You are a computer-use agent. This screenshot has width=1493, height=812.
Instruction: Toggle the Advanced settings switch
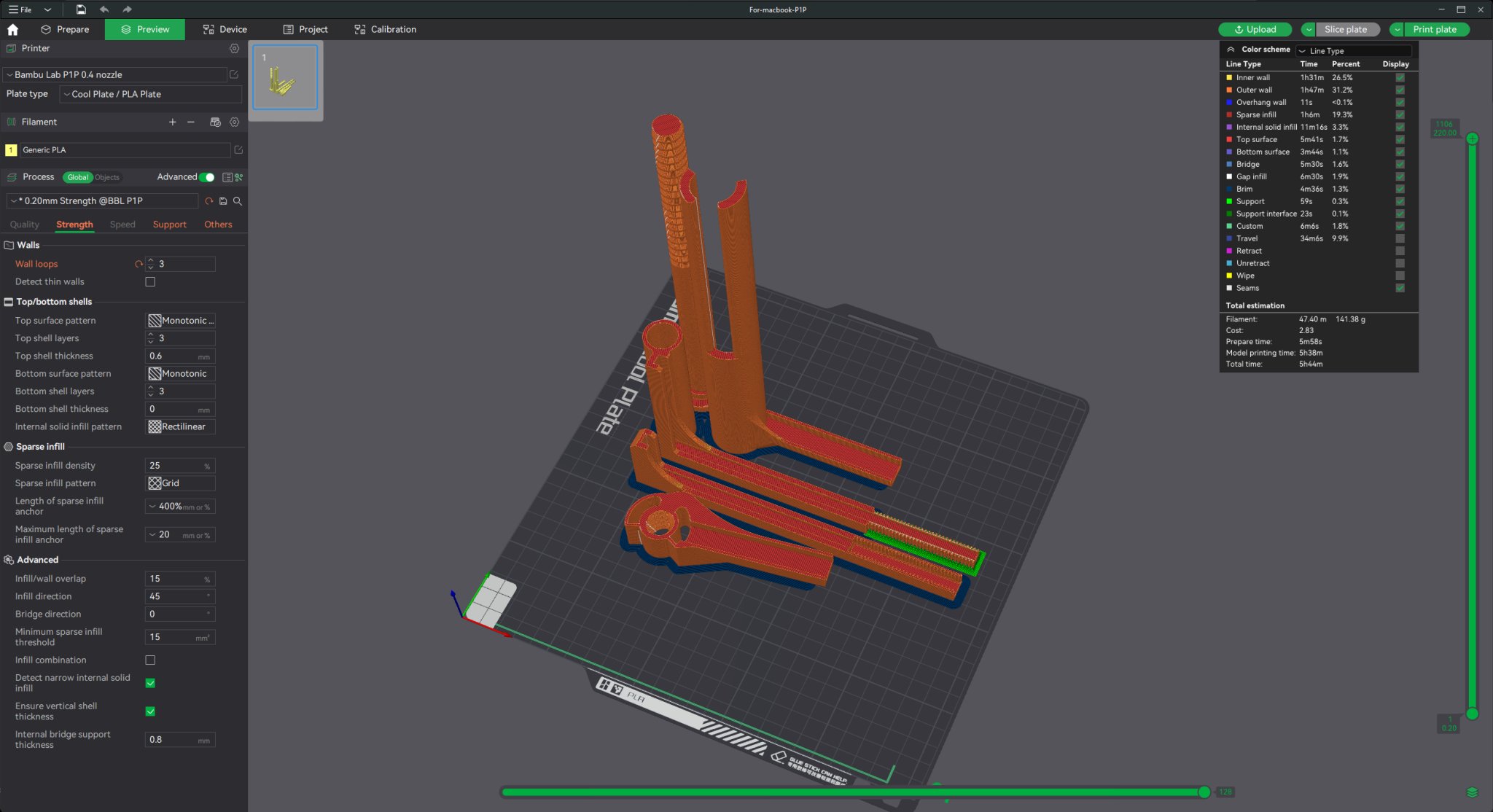point(207,177)
